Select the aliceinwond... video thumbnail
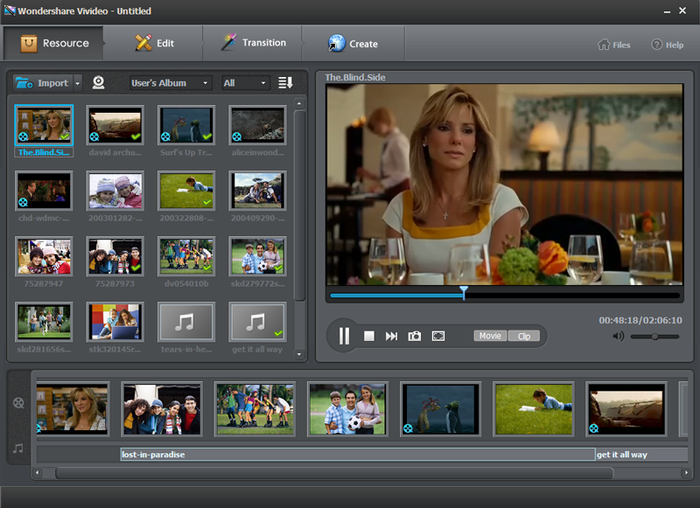The width and height of the screenshot is (700, 508). [258, 125]
